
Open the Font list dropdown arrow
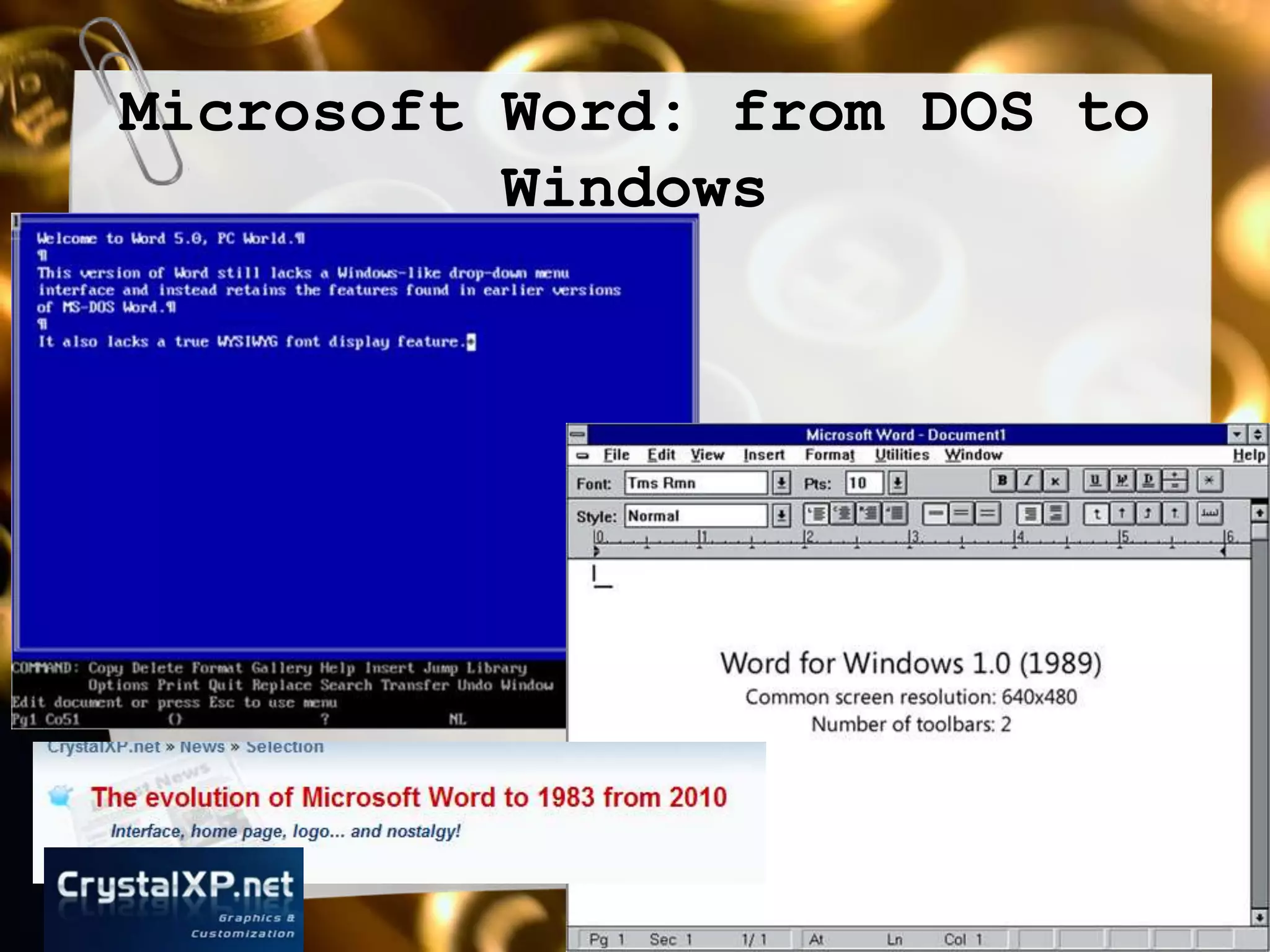(x=781, y=483)
